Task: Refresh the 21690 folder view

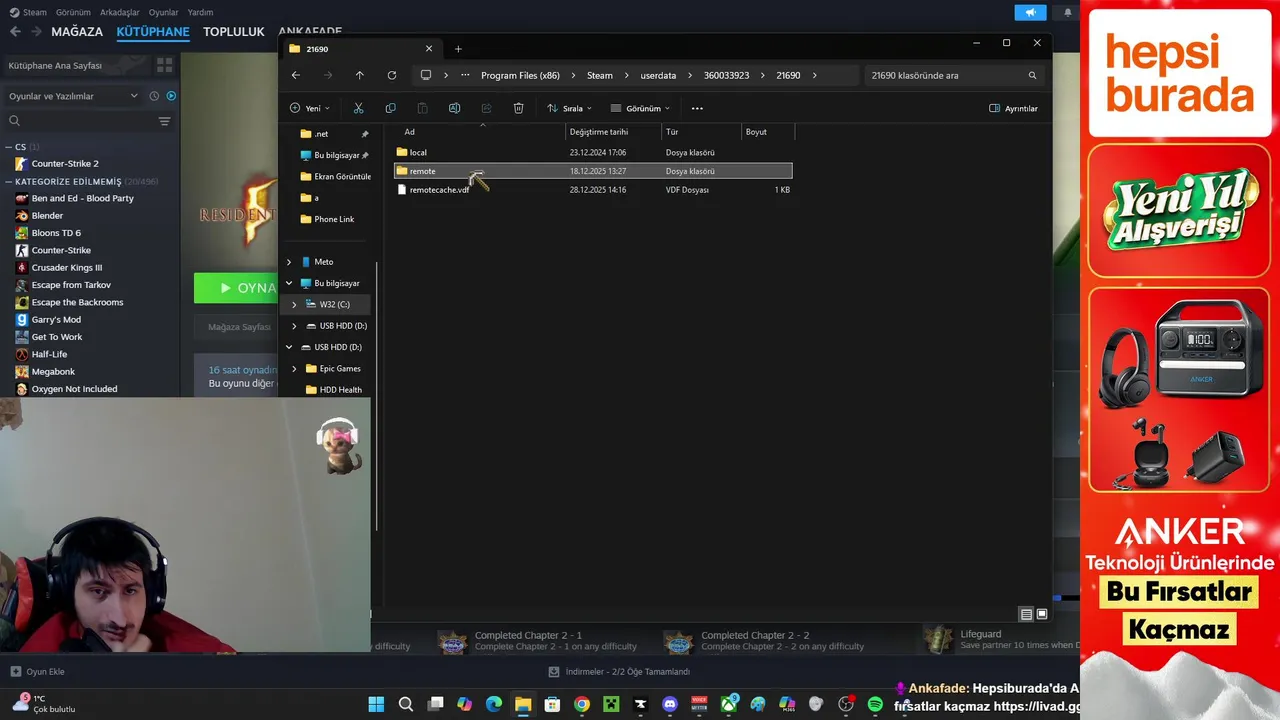Action: (391, 75)
